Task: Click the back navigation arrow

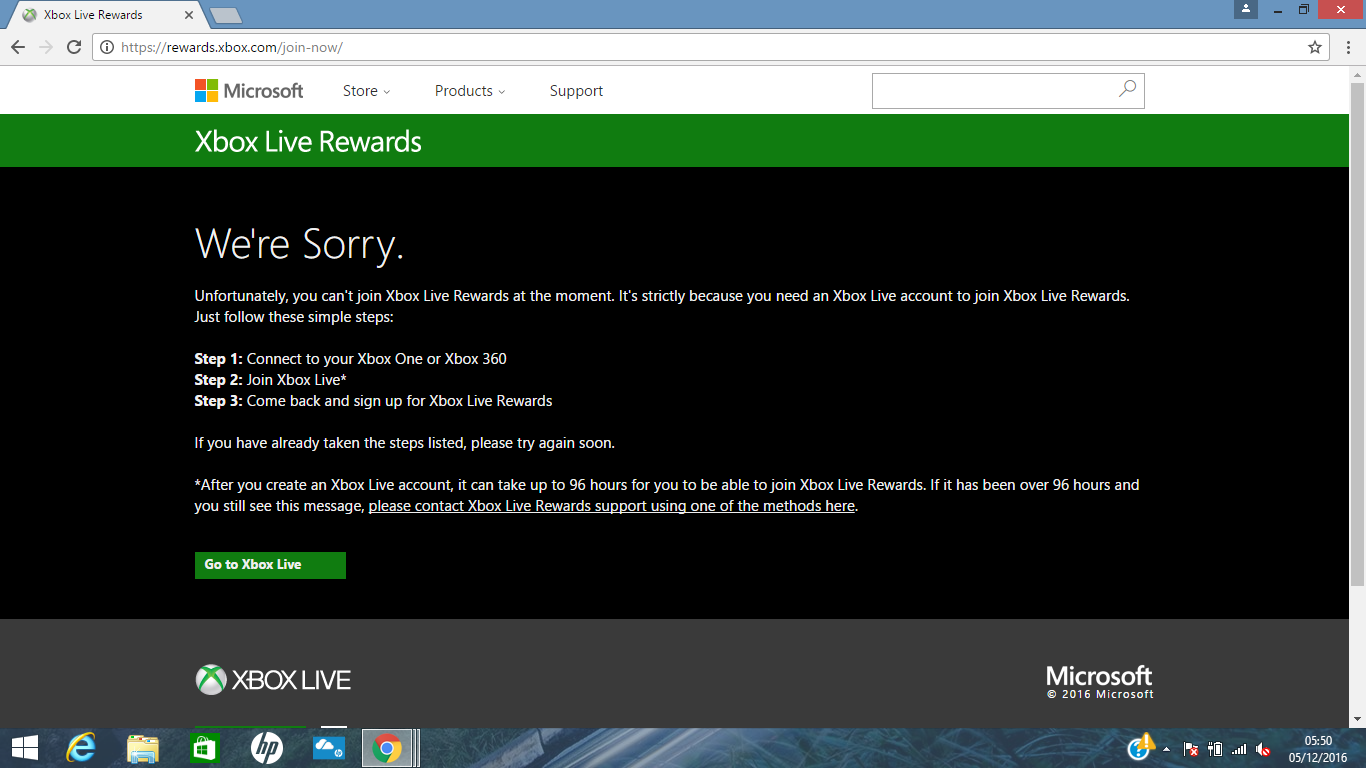Action: (18, 46)
